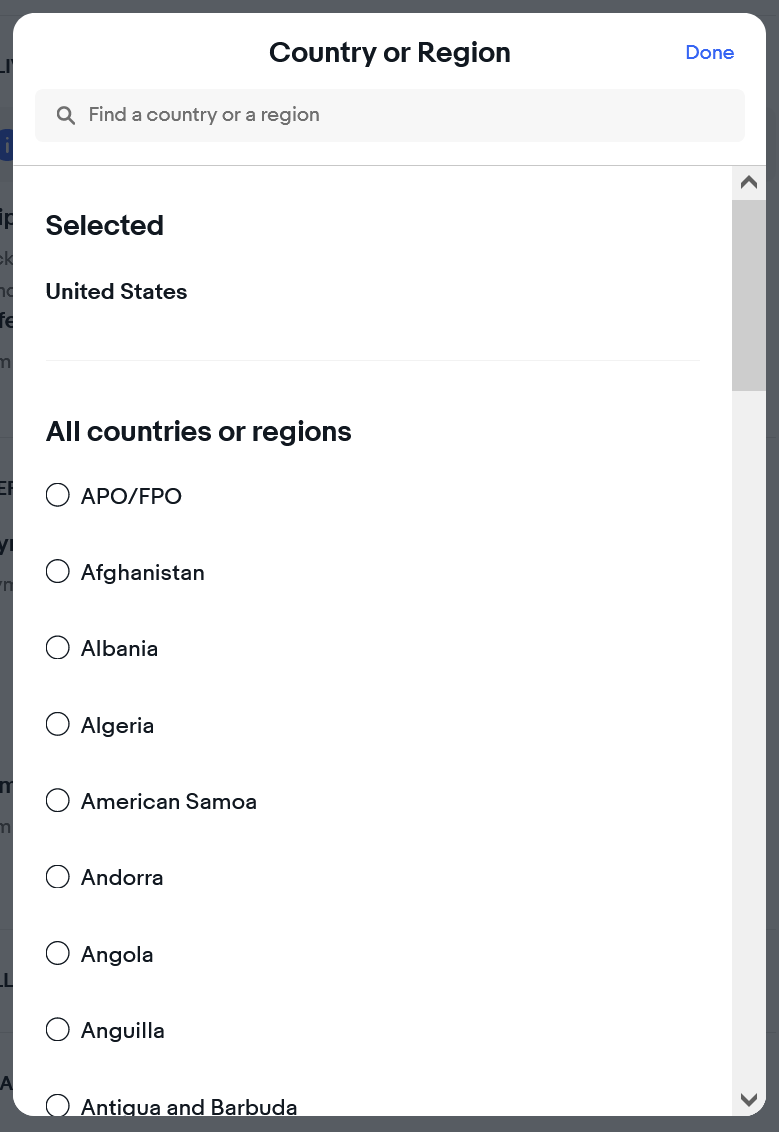Click the selected United States entry
The image size is (779, 1132).
tap(116, 292)
